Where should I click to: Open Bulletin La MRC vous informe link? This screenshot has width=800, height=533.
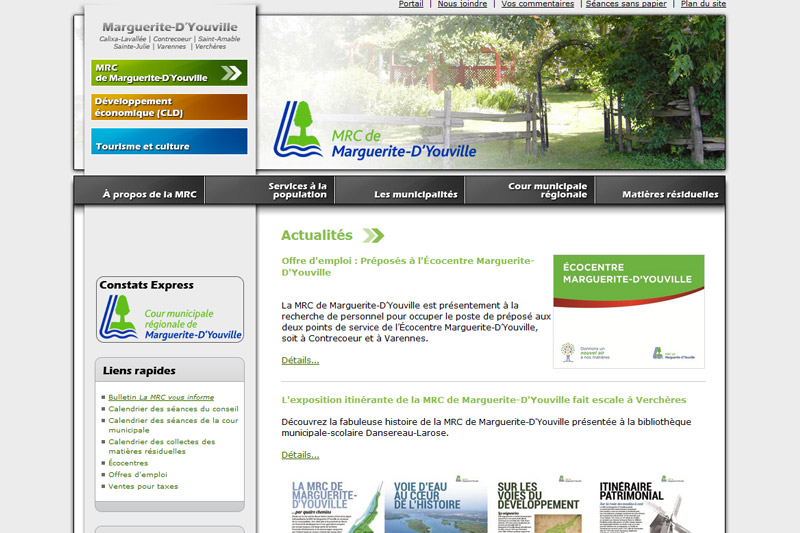pos(161,397)
